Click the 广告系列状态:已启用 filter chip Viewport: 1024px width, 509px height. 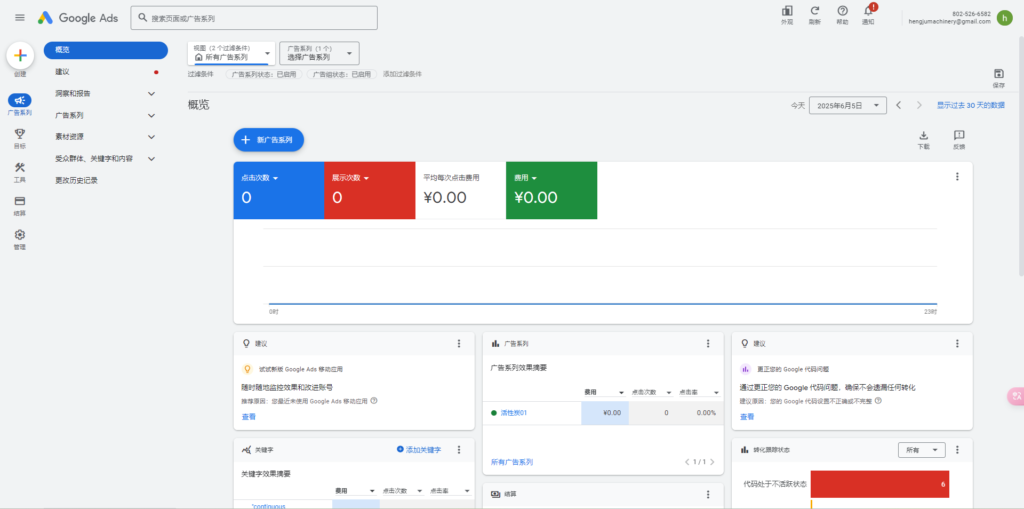264,74
